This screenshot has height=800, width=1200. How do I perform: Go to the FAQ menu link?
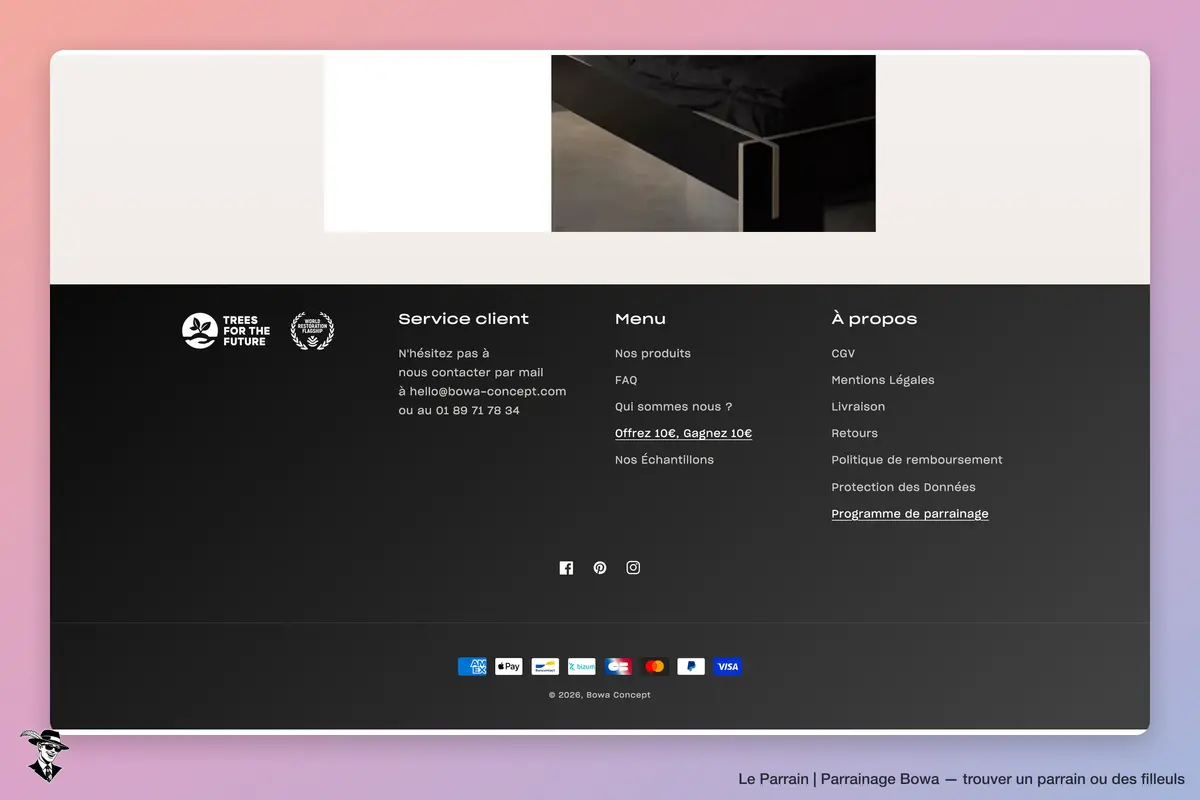tap(626, 380)
